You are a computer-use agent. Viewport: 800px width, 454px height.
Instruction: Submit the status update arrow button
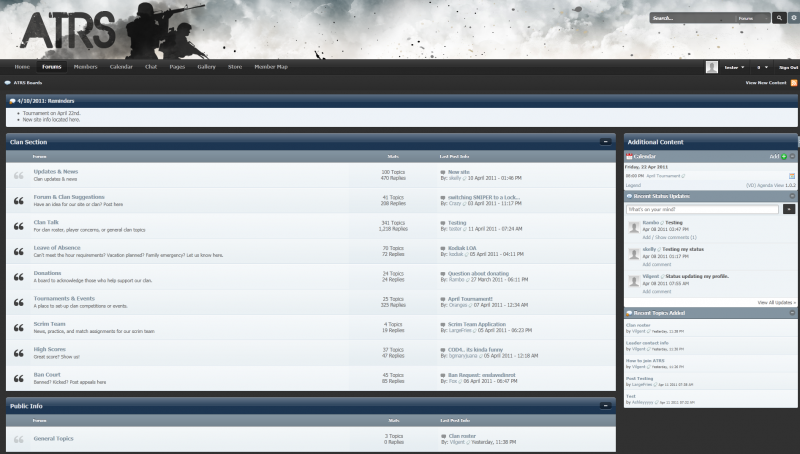click(x=789, y=209)
